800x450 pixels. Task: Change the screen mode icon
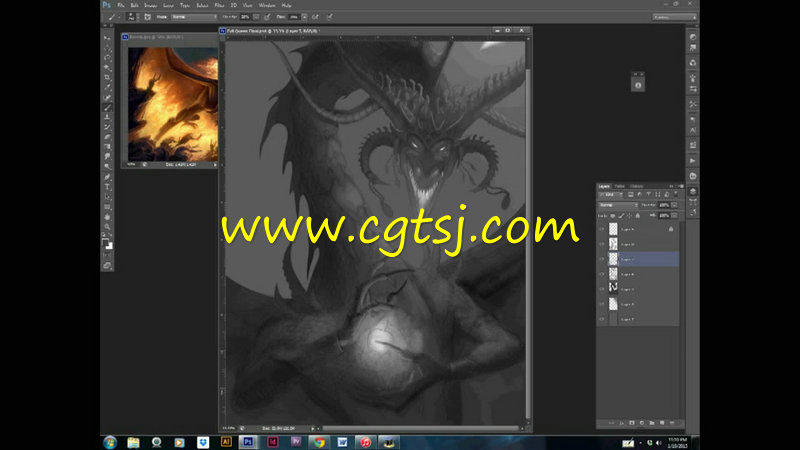[107, 265]
